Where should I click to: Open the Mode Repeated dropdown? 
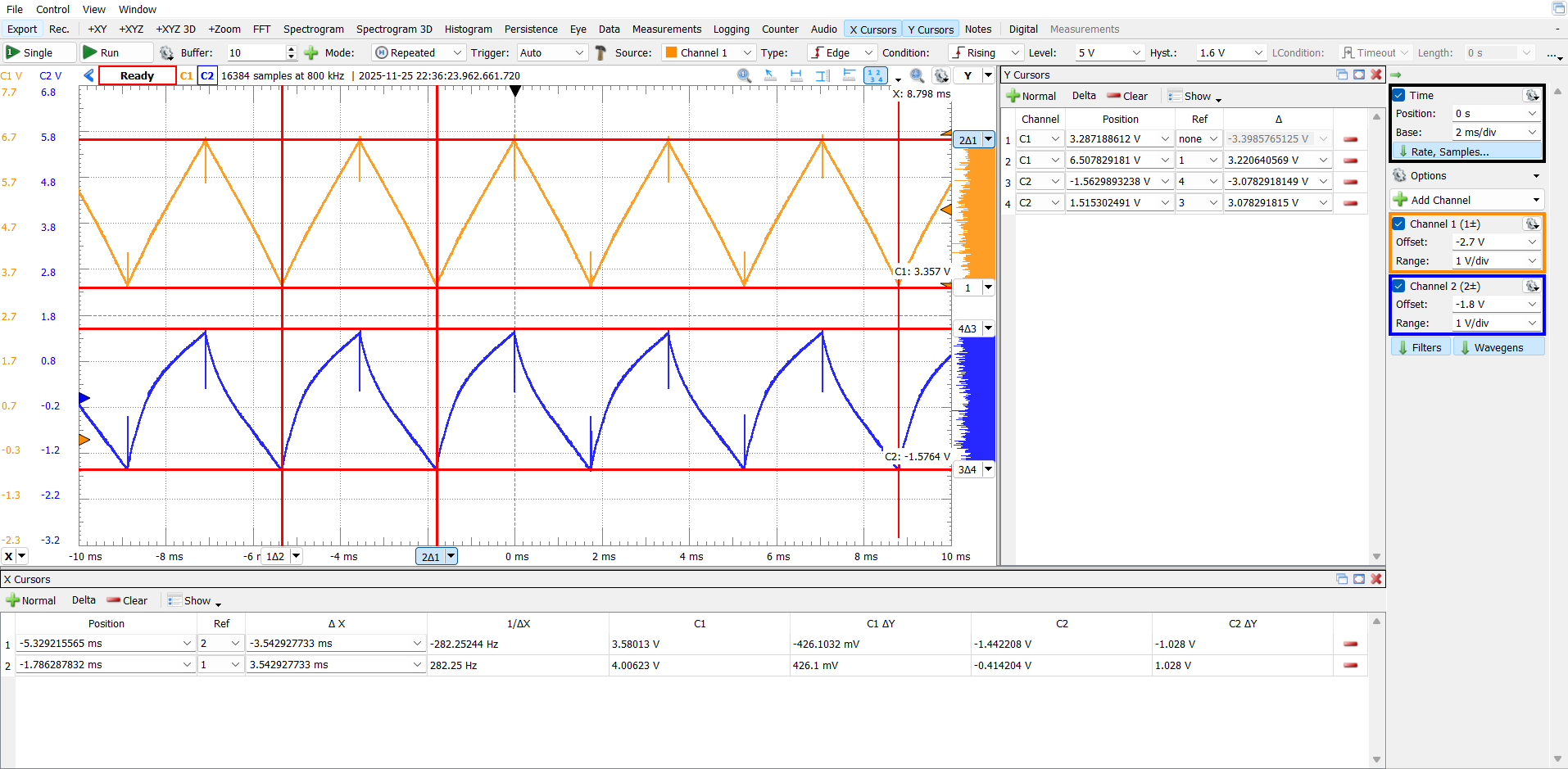(x=419, y=52)
